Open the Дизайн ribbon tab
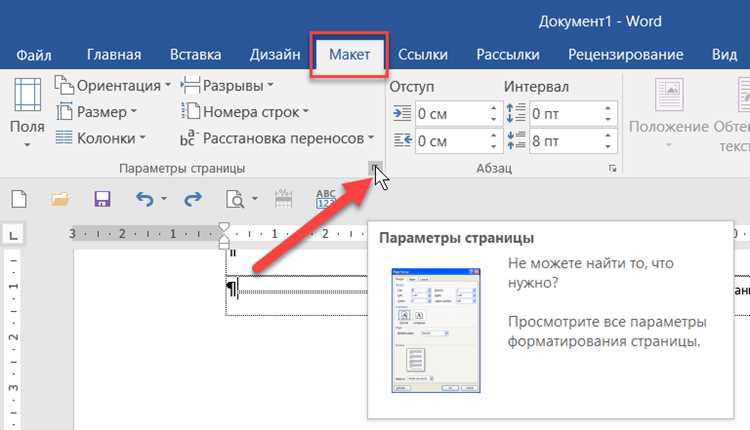 click(275, 55)
